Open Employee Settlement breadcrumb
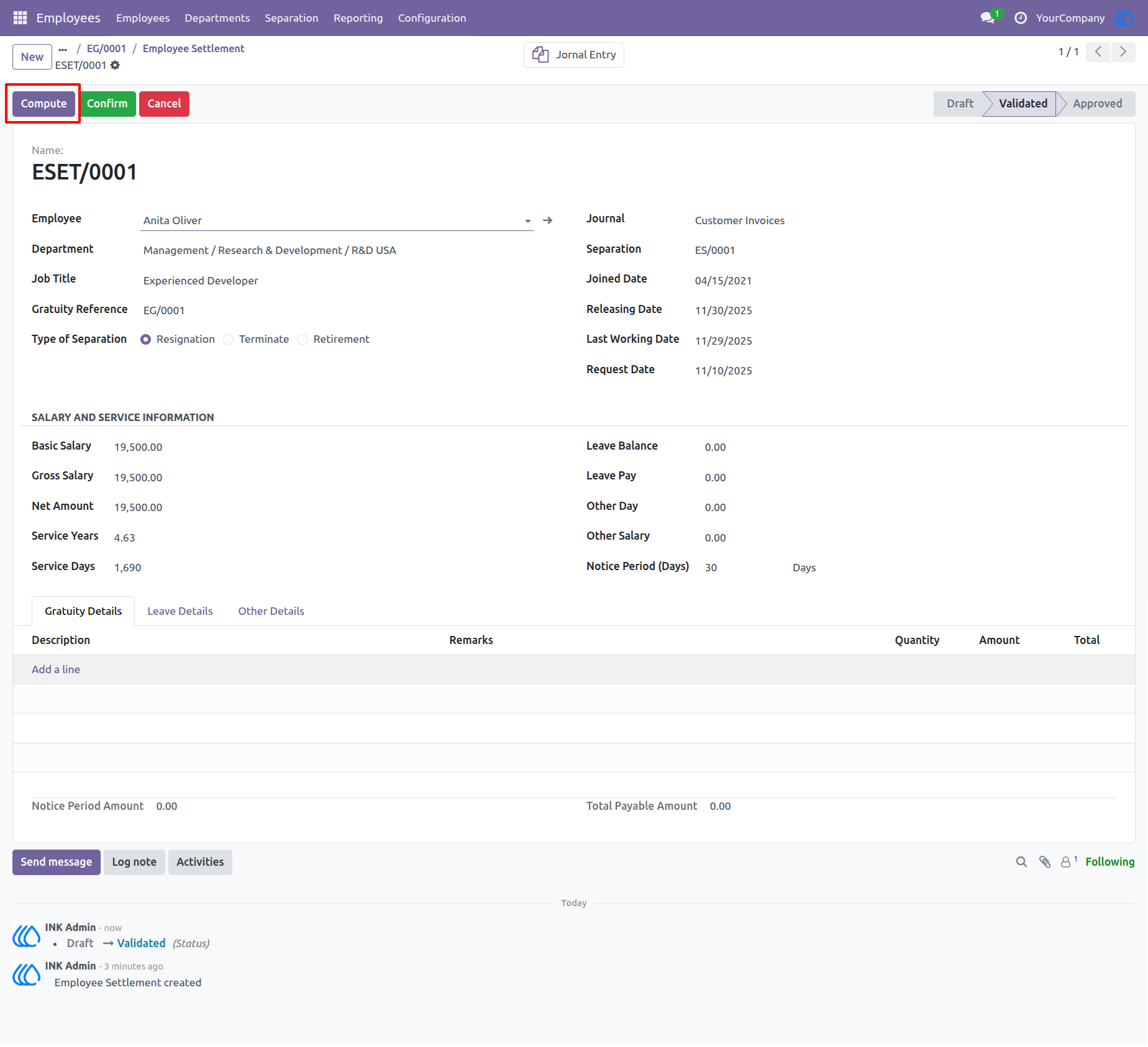The width and height of the screenshot is (1148, 1047). pos(193,48)
